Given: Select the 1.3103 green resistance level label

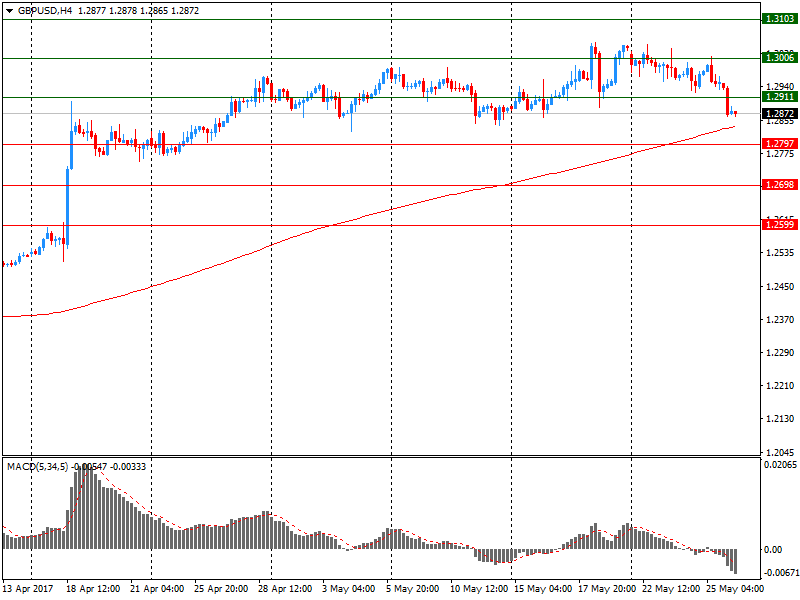Looking at the screenshot, I should (779, 19).
